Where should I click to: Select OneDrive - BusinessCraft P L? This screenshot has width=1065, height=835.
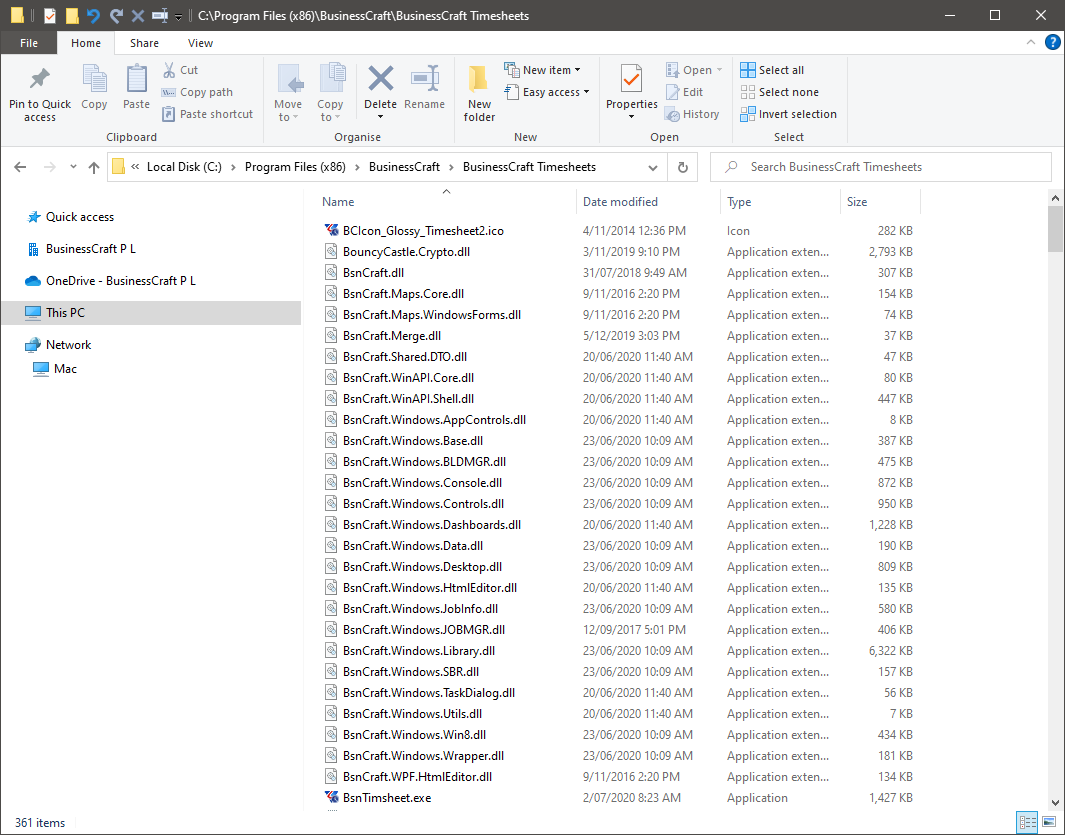pos(120,281)
